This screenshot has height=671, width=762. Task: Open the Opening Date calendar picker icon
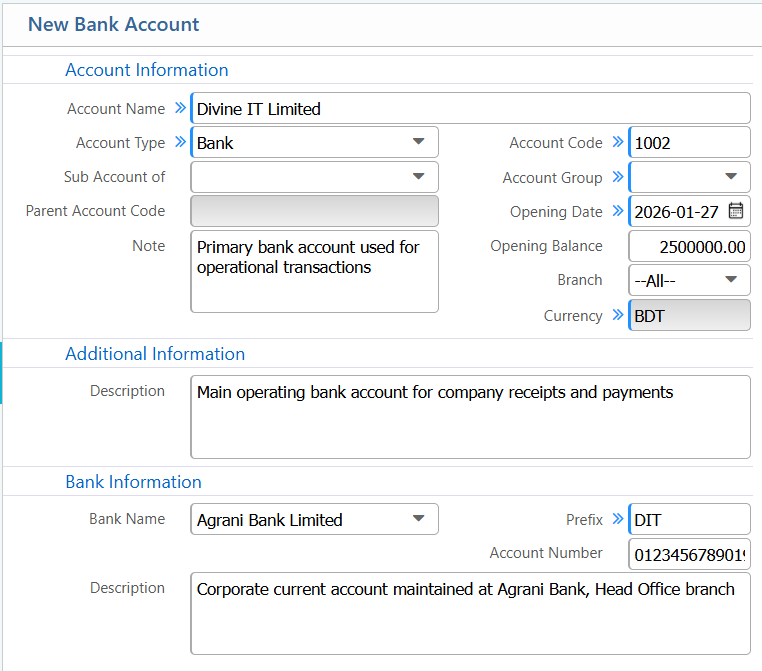click(736, 211)
